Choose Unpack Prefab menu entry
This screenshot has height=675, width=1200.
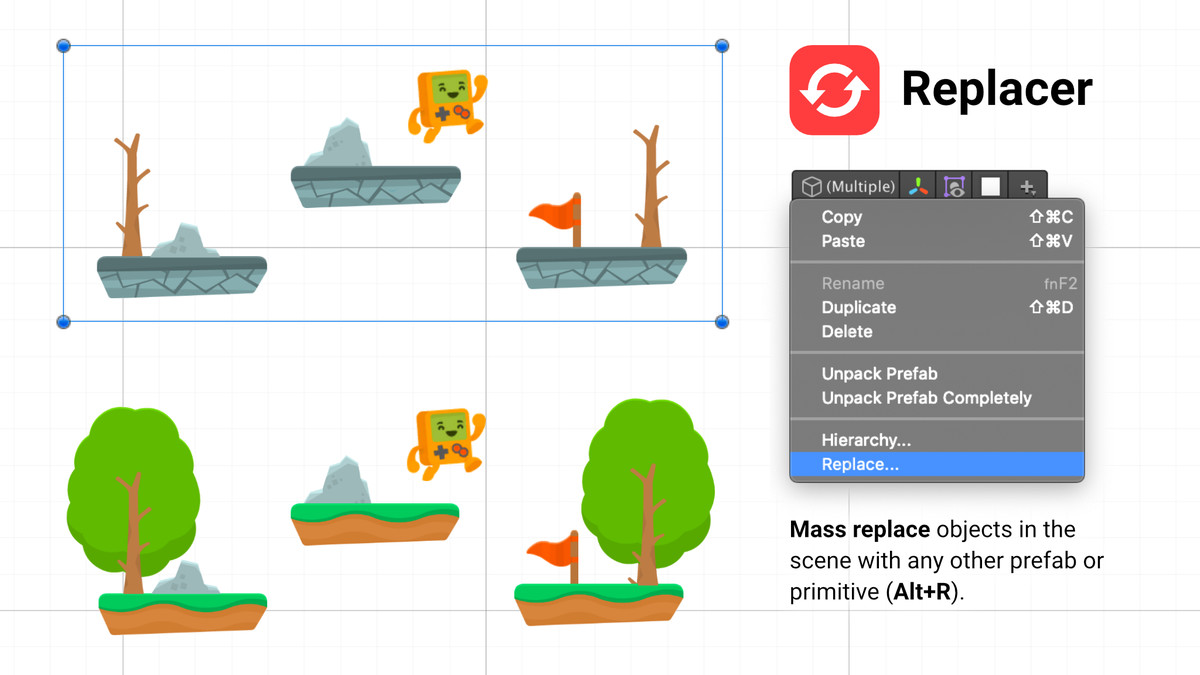[937, 374]
